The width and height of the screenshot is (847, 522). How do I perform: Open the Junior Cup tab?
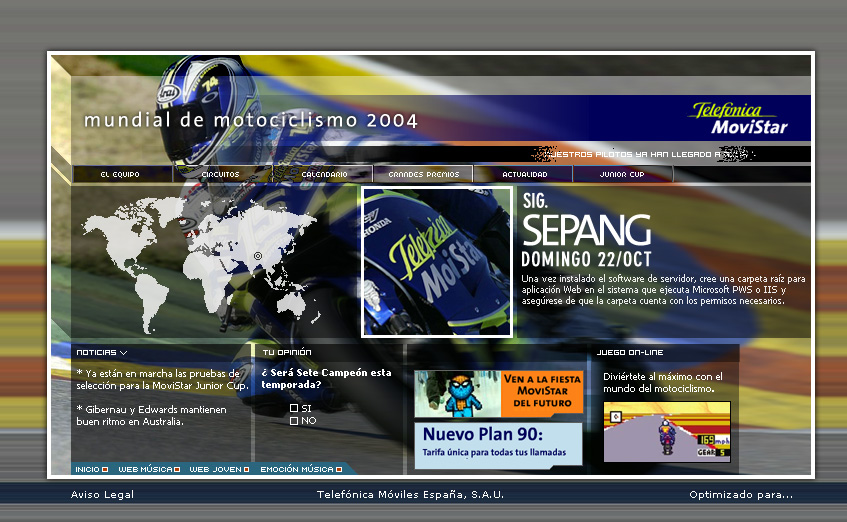point(623,174)
